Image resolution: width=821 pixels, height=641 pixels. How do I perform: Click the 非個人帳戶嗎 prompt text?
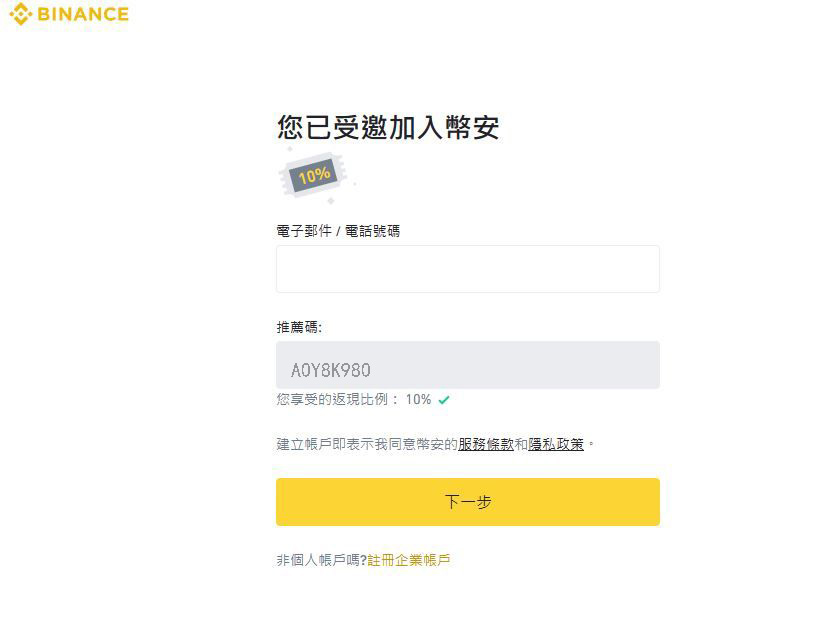tap(320, 560)
